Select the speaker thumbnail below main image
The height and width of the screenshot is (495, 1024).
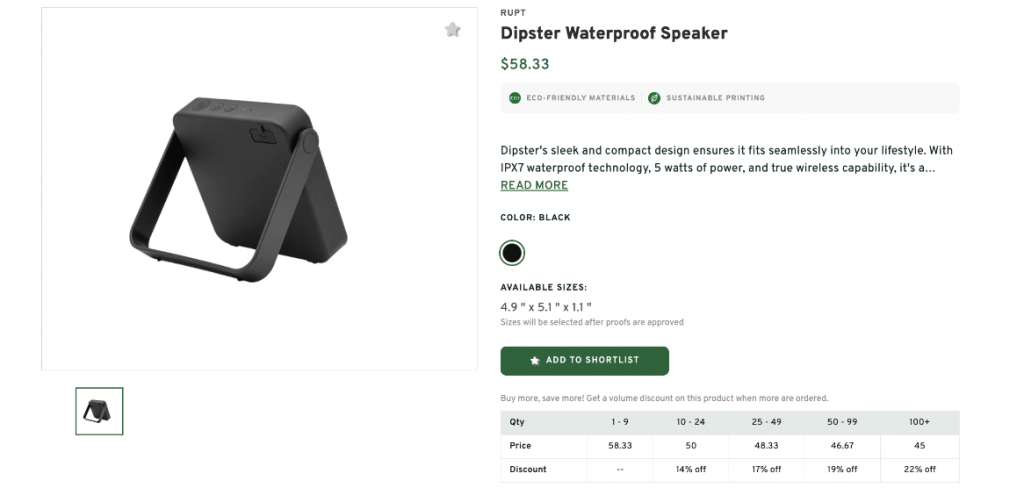point(99,411)
